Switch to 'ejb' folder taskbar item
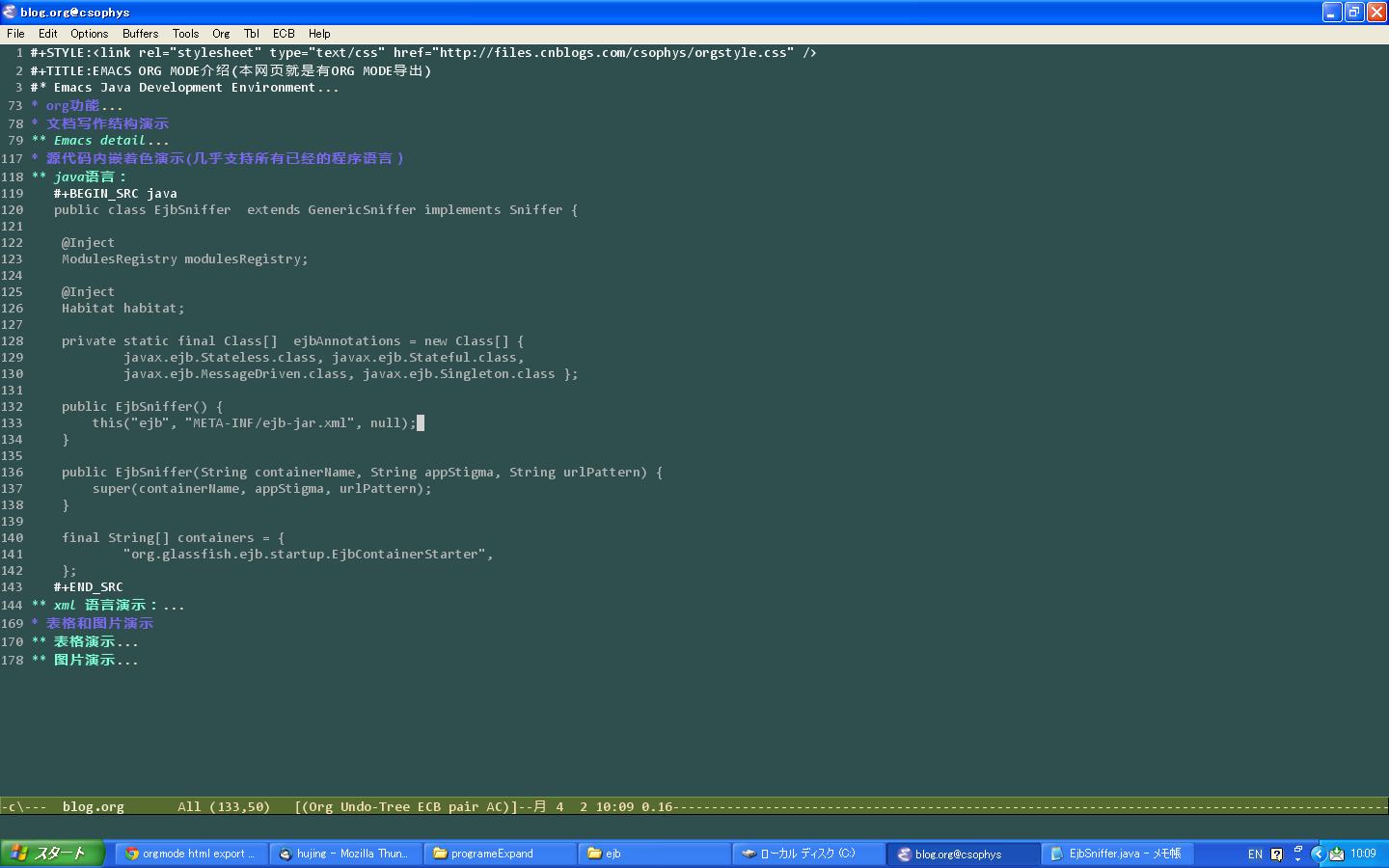This screenshot has height=868, width=1389. pos(653,854)
